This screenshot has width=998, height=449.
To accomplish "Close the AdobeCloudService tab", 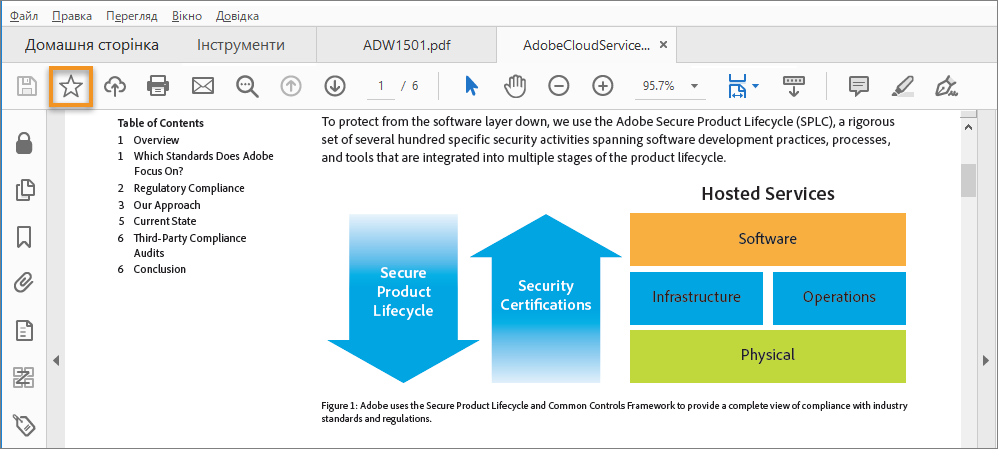I will pyautogui.click(x=663, y=45).
